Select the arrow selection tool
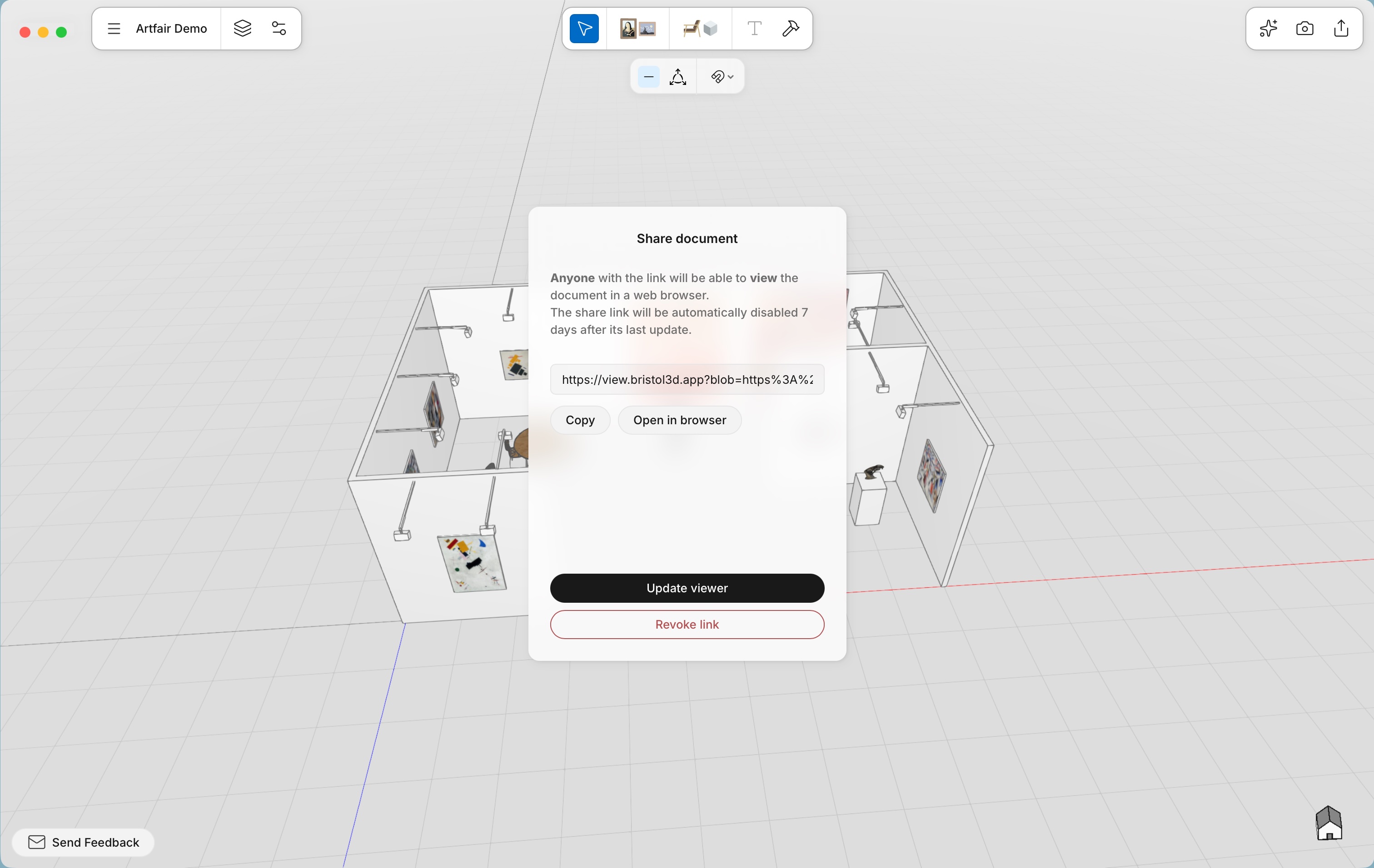Screen dimensions: 1374x868 point(583,28)
